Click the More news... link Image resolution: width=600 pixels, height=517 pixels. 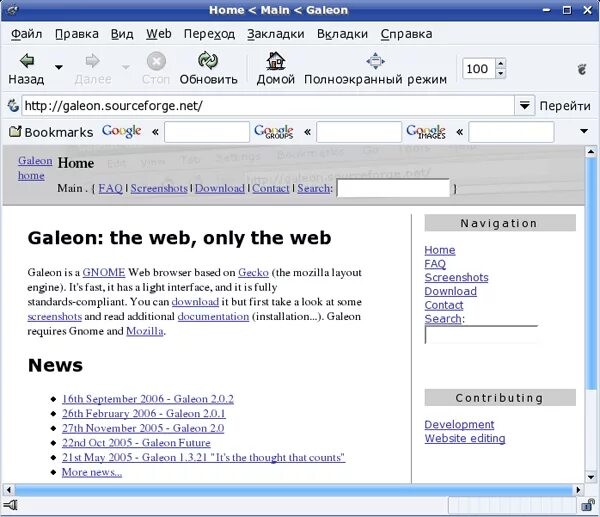92,472
